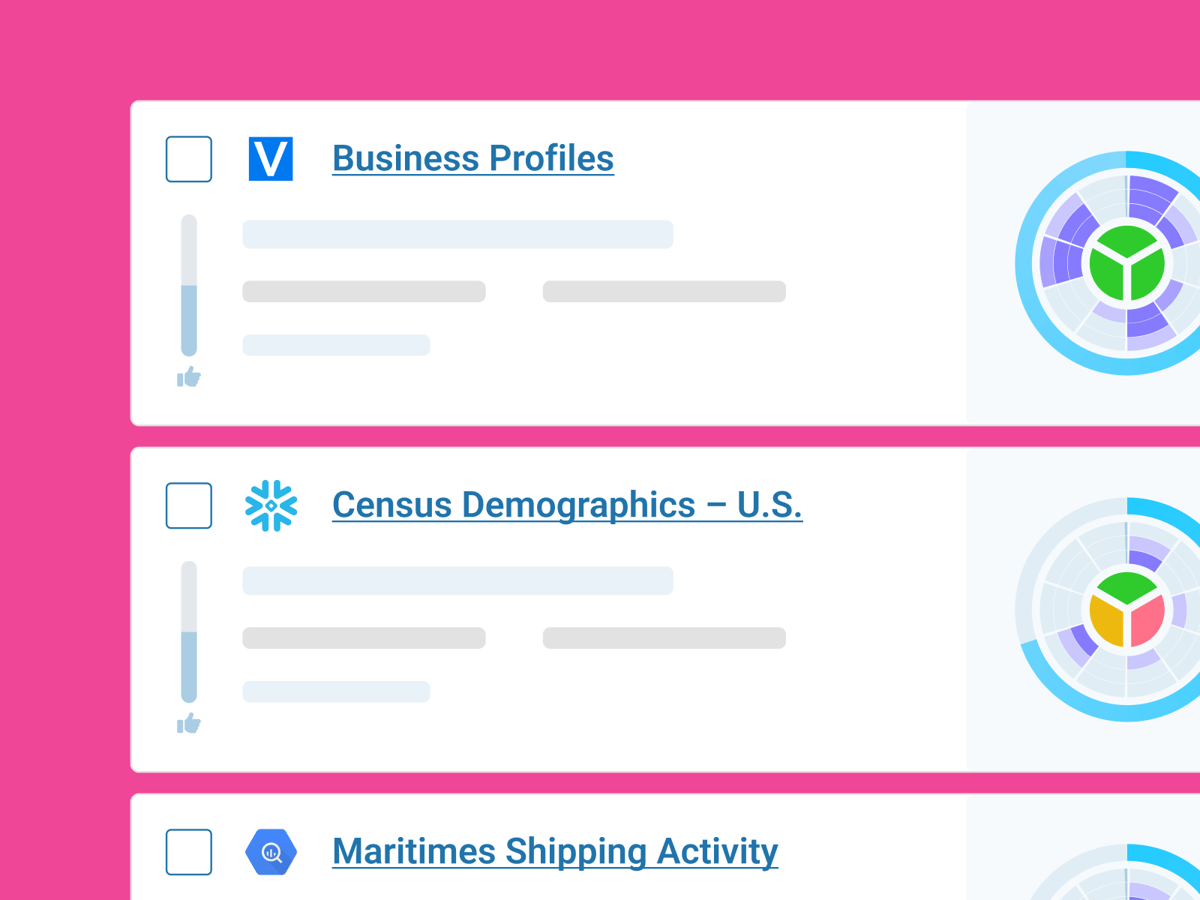This screenshot has height=900, width=1200.
Task: Click yellow segment in Census chart center
Action: (1107, 622)
